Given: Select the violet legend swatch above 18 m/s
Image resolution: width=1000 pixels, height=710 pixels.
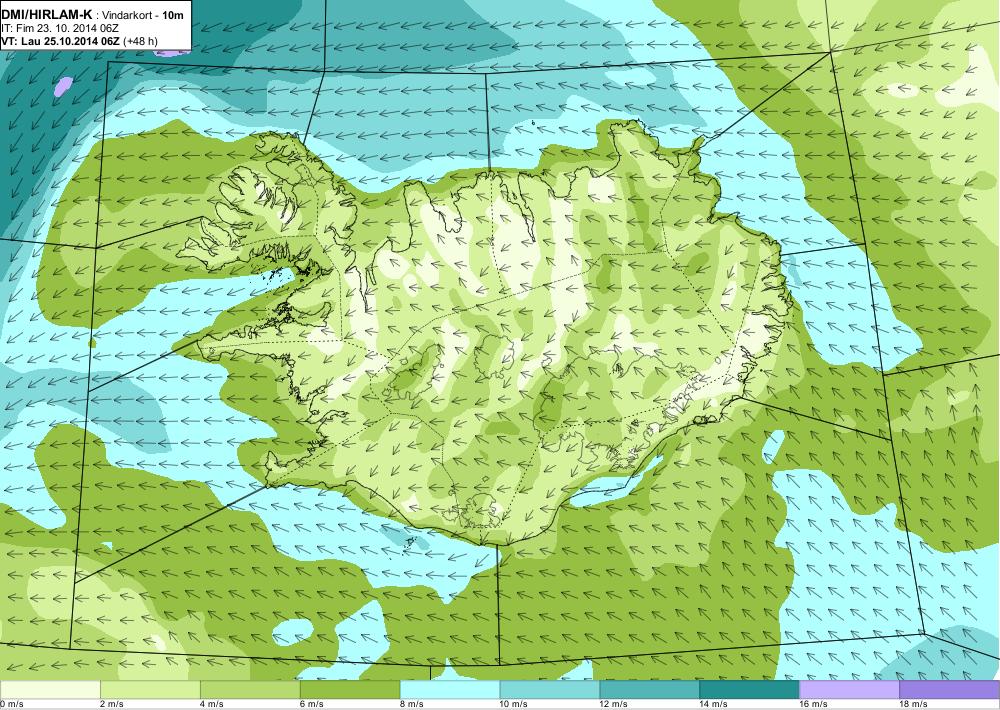Looking at the screenshot, I should coord(950,690).
